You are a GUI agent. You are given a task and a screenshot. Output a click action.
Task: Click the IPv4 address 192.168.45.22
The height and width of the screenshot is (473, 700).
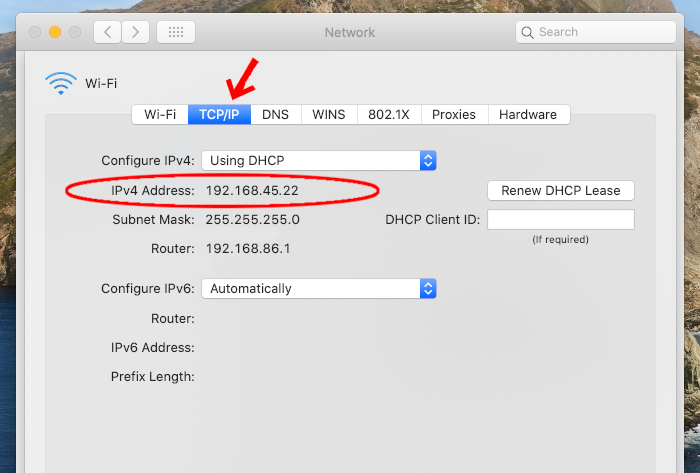[252, 191]
